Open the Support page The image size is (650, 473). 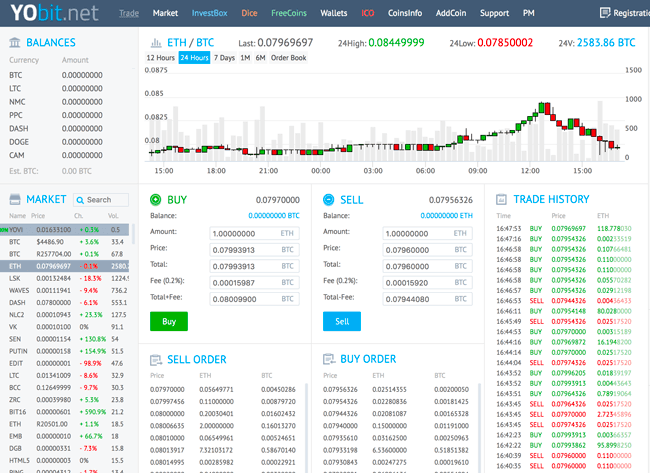494,13
